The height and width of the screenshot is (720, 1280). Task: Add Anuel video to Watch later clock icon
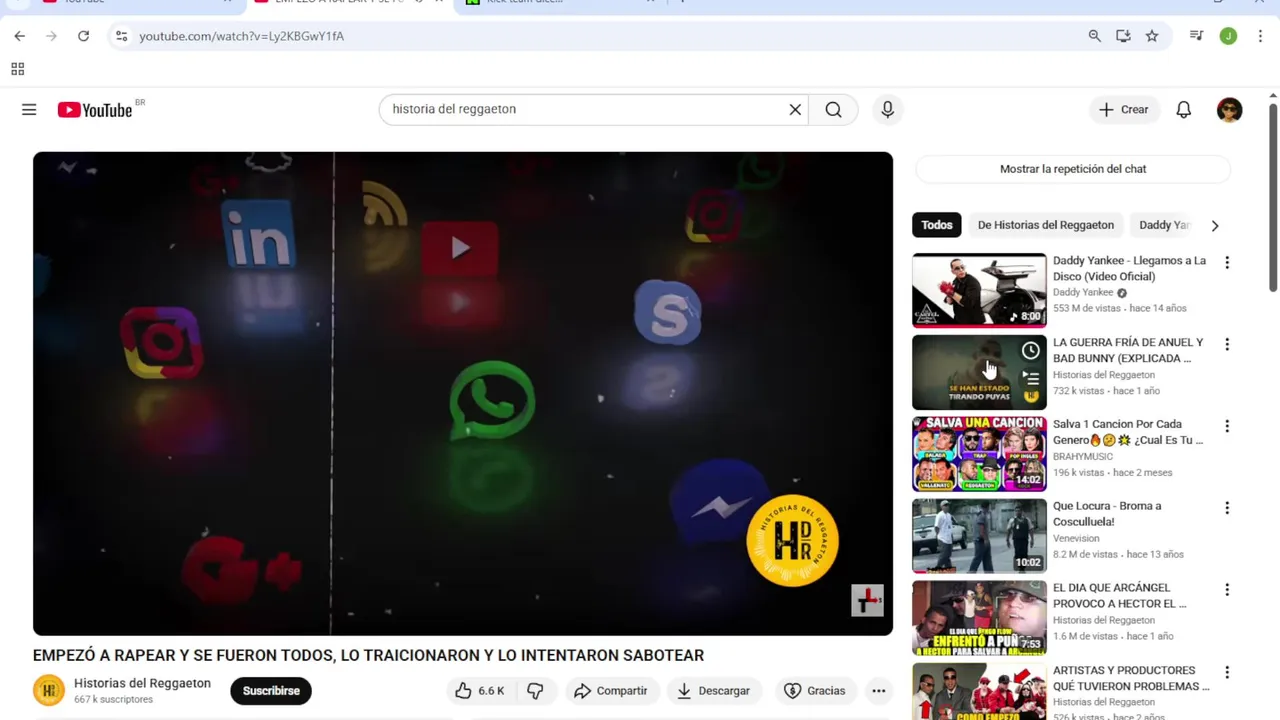tap(1030, 351)
